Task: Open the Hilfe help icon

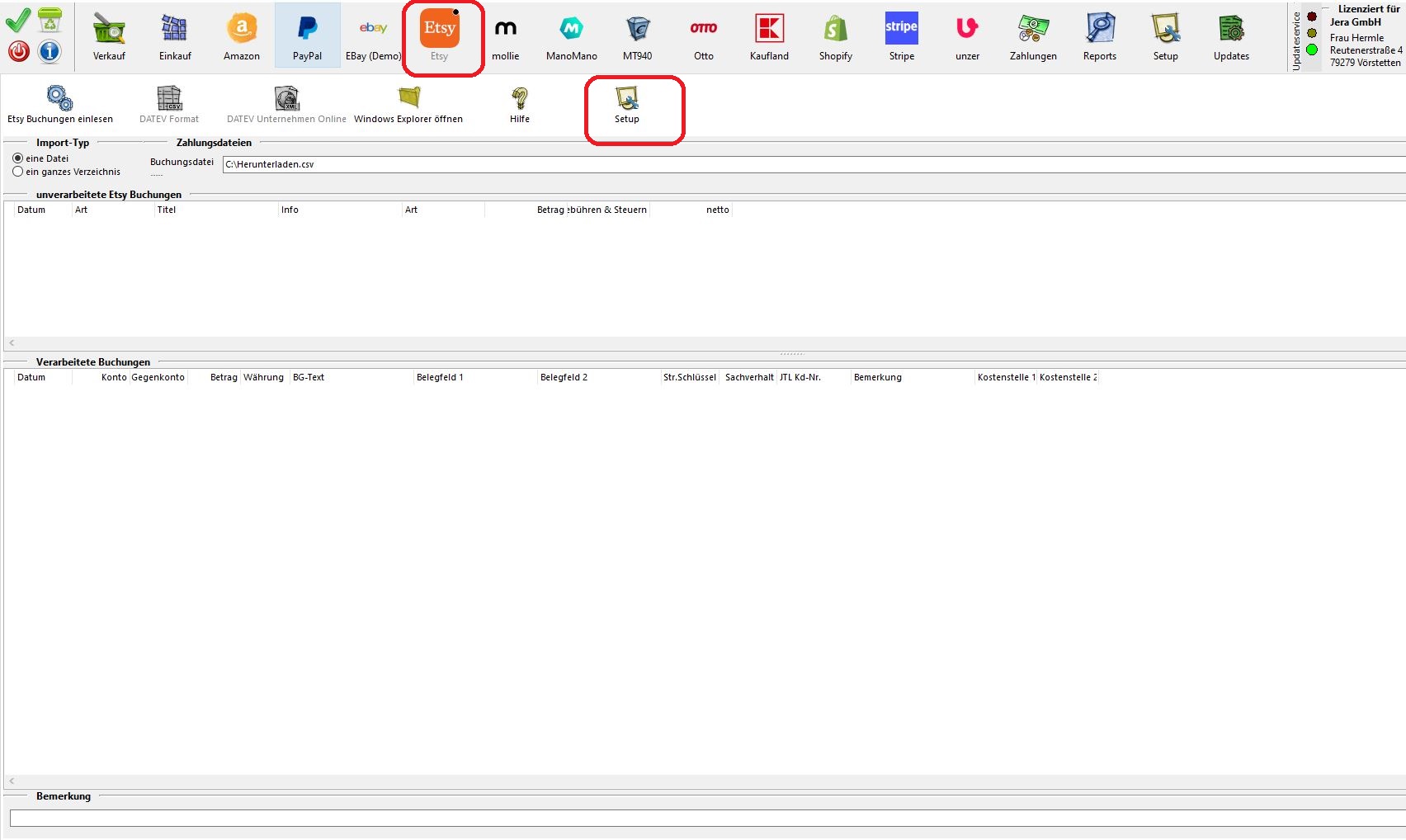Action: (x=520, y=104)
